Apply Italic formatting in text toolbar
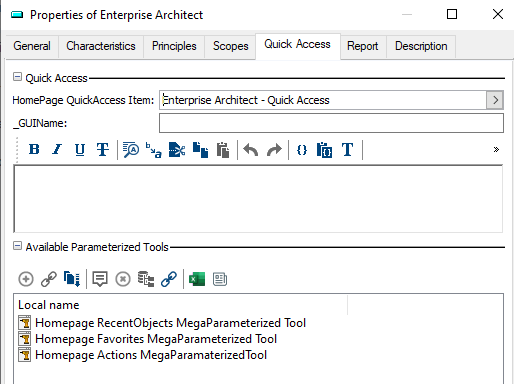 coord(57,149)
